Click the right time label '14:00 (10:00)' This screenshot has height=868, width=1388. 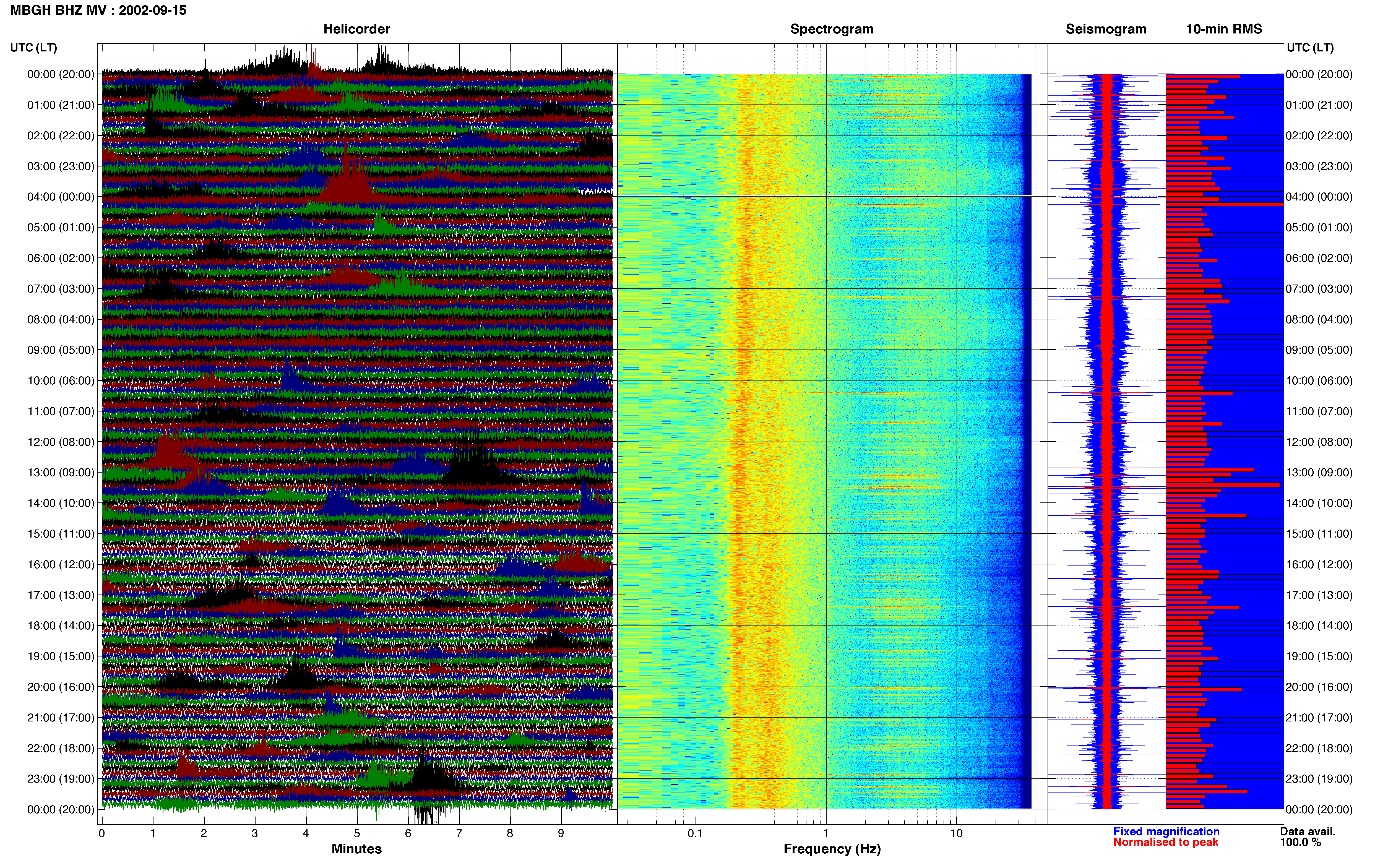click(x=1319, y=504)
